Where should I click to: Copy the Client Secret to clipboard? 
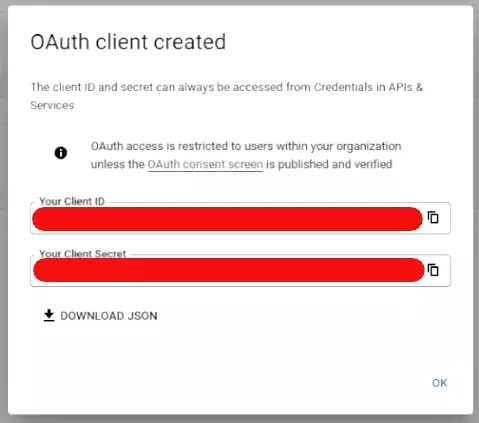tap(433, 270)
